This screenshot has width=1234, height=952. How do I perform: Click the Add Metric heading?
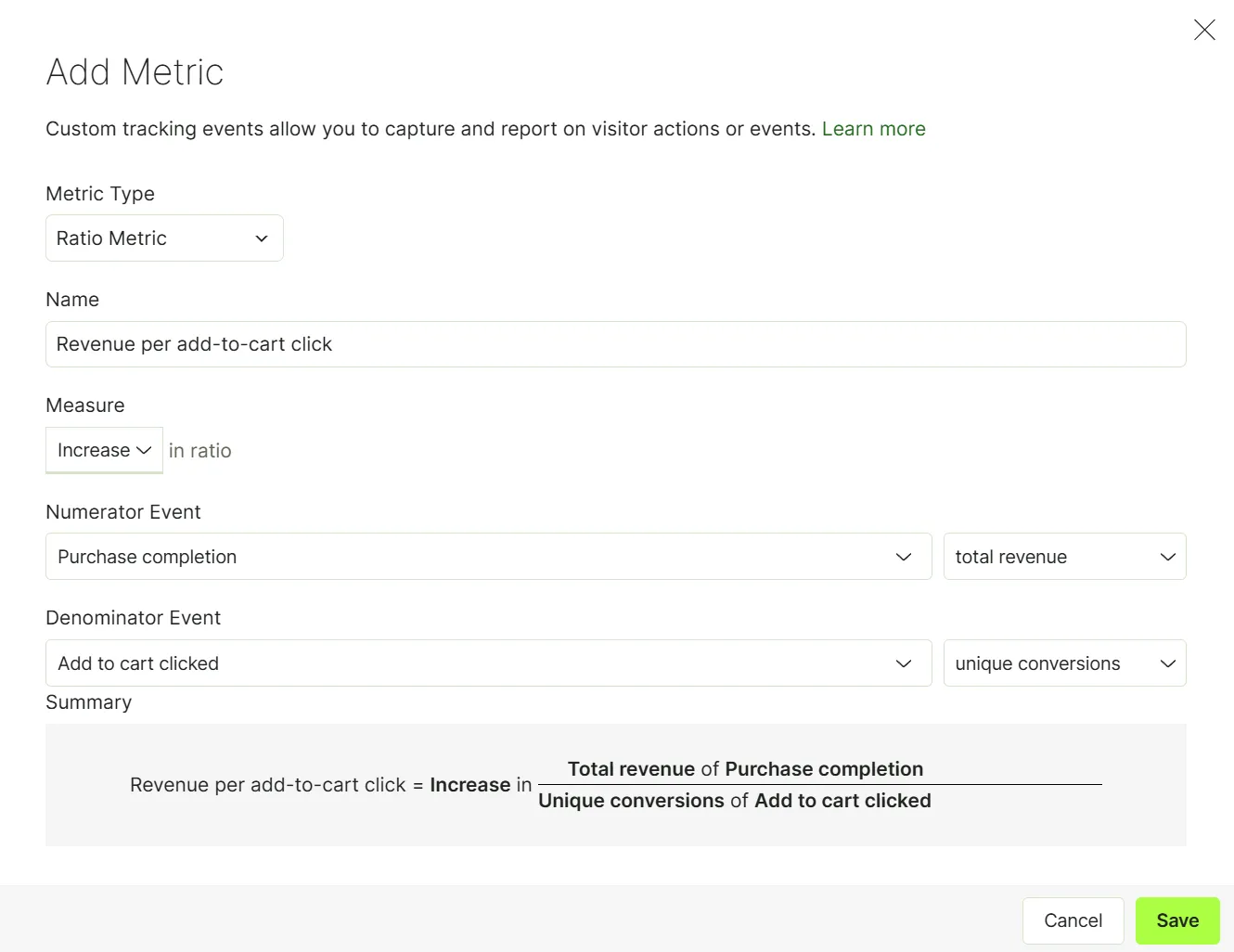point(135,72)
